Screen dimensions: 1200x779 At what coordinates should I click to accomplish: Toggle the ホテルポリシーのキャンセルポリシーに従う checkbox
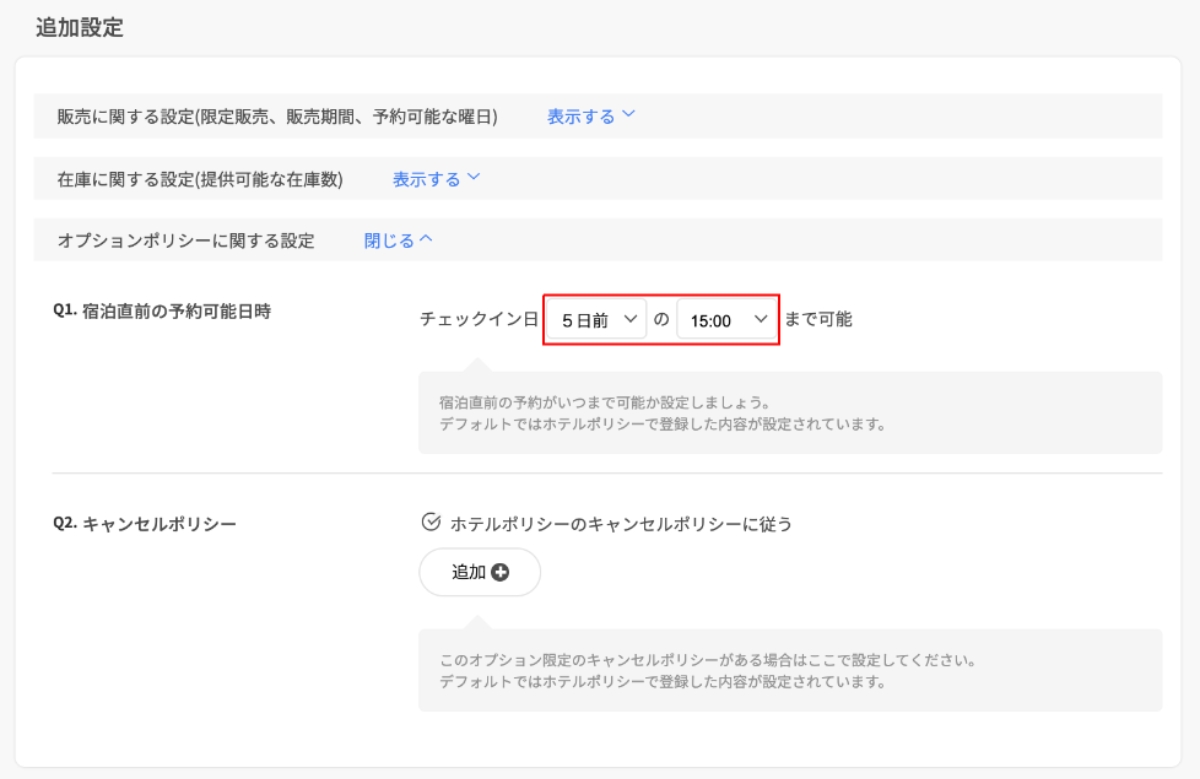[431, 522]
